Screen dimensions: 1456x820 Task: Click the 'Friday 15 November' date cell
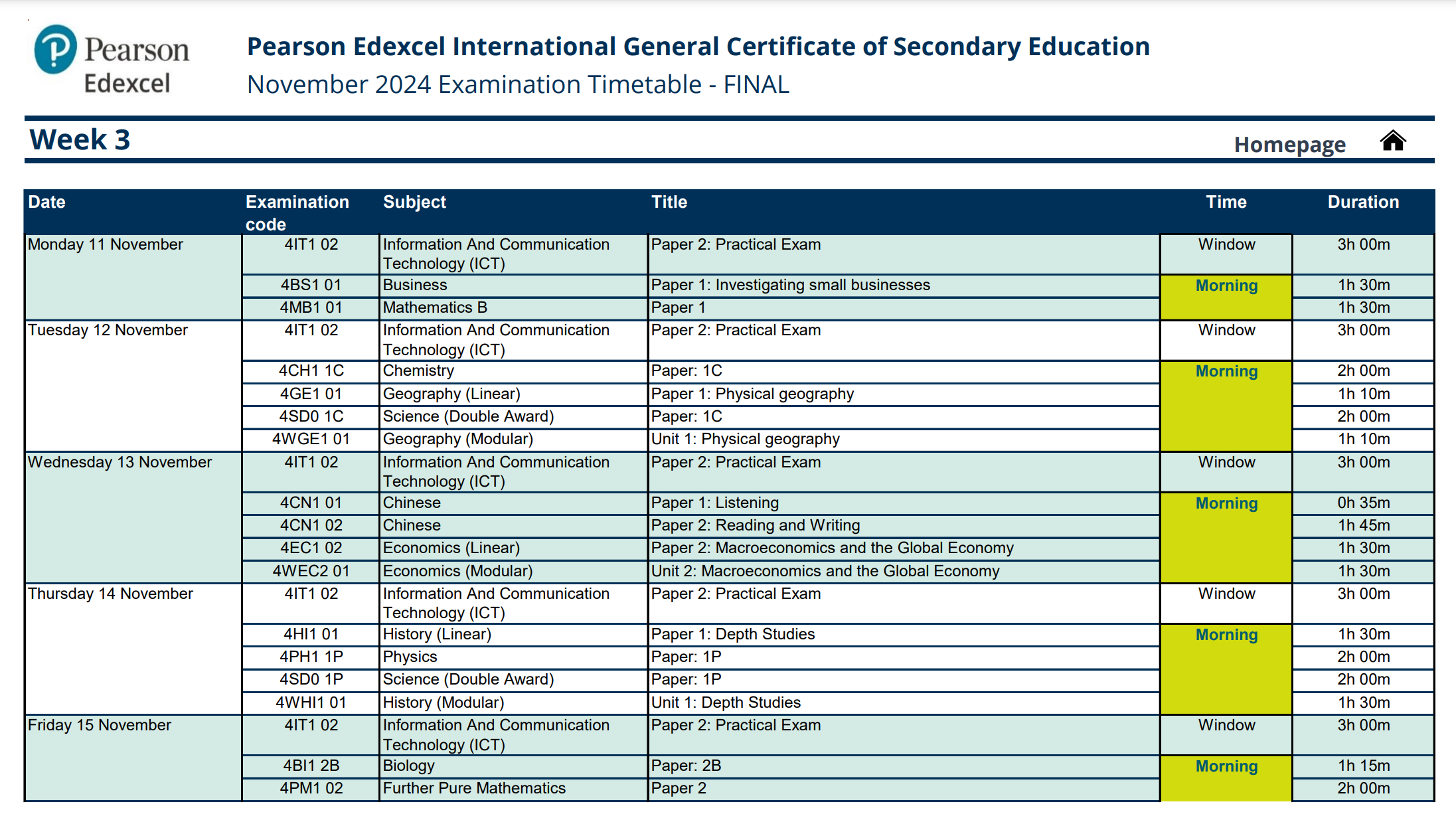click(133, 758)
